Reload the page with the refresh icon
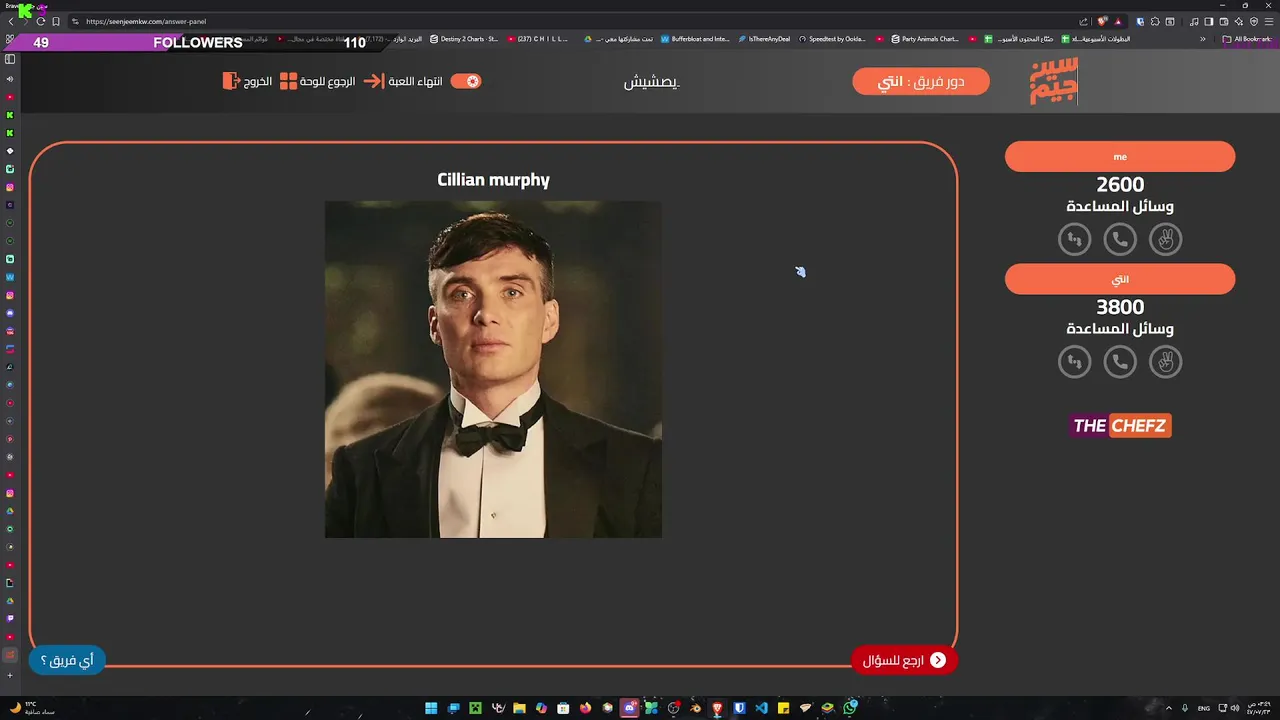The width and height of the screenshot is (1280, 720). (41, 22)
